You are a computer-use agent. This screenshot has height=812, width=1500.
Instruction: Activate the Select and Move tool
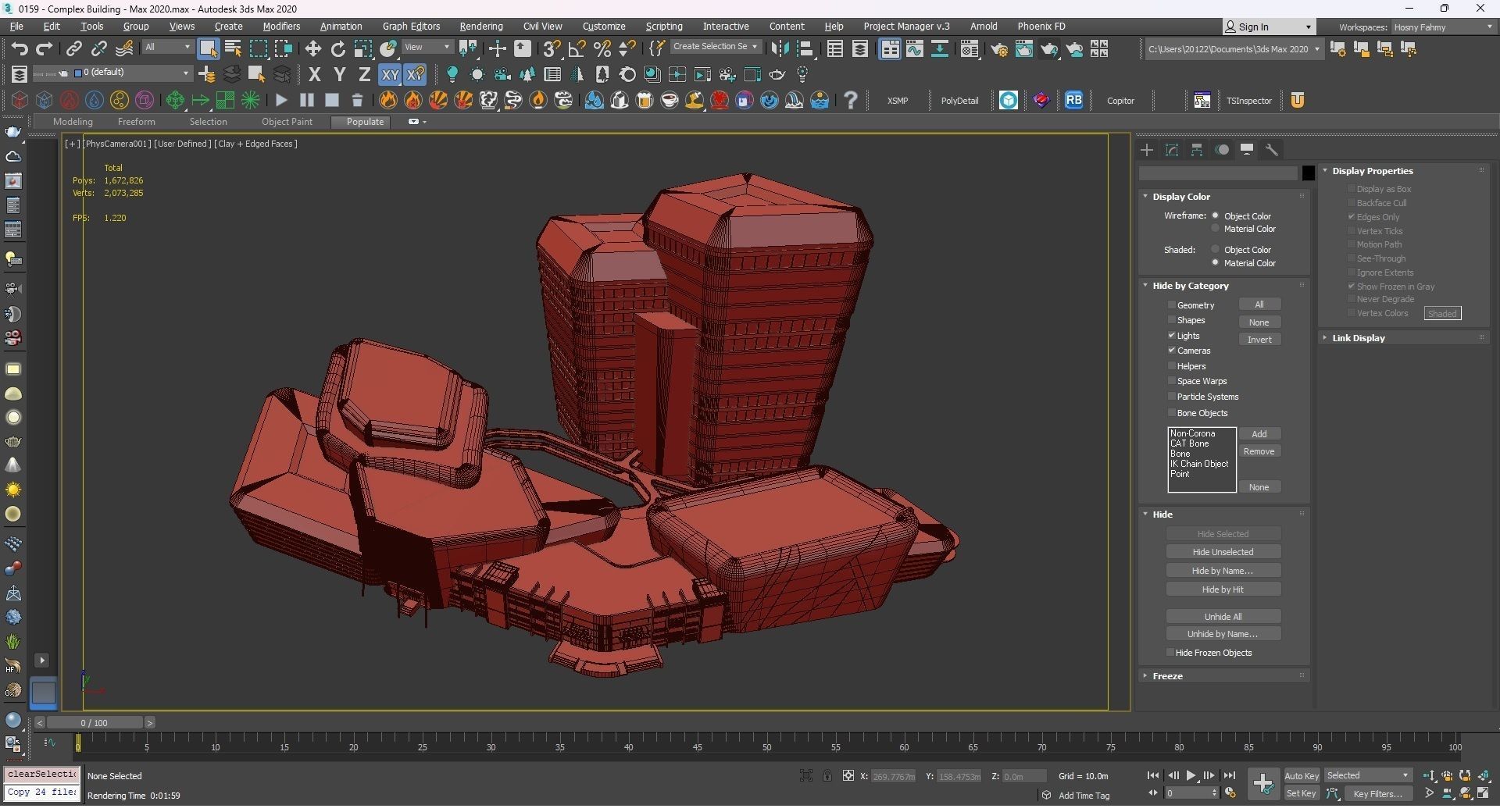point(313,49)
